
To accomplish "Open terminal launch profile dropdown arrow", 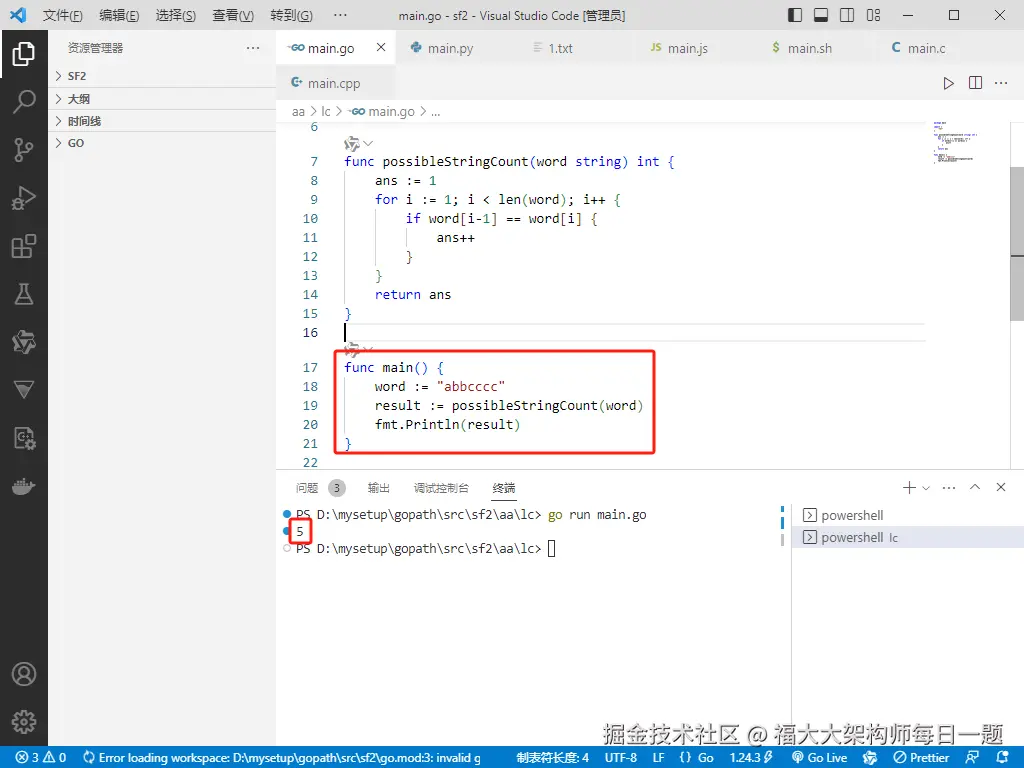I will click(925, 488).
